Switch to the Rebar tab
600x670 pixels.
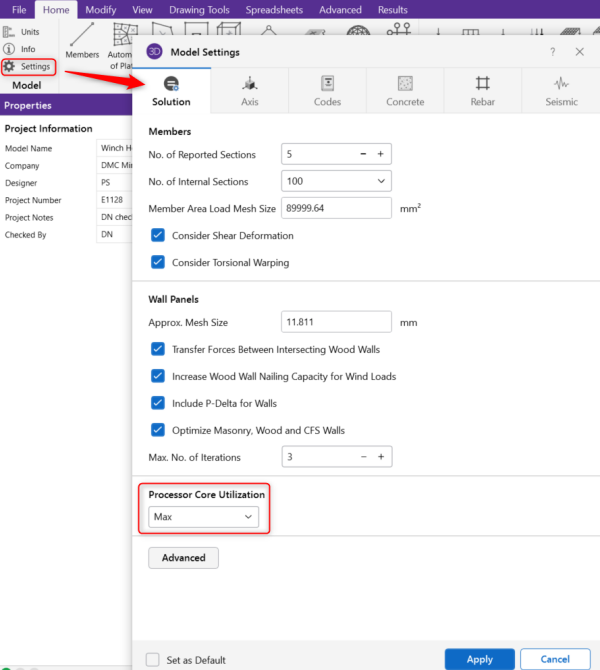tap(483, 91)
